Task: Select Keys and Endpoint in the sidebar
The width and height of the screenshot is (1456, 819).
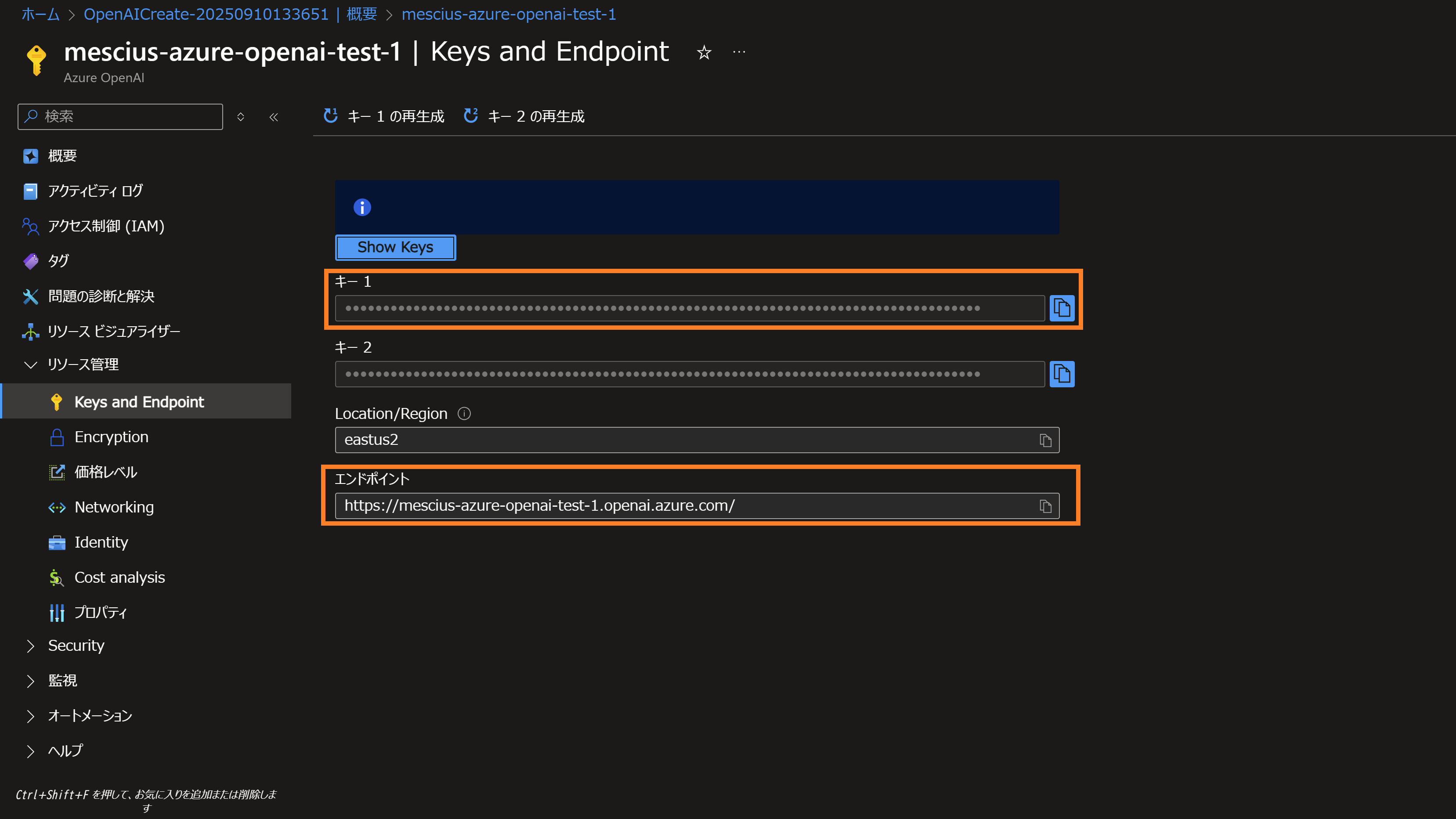Action: [x=146, y=402]
